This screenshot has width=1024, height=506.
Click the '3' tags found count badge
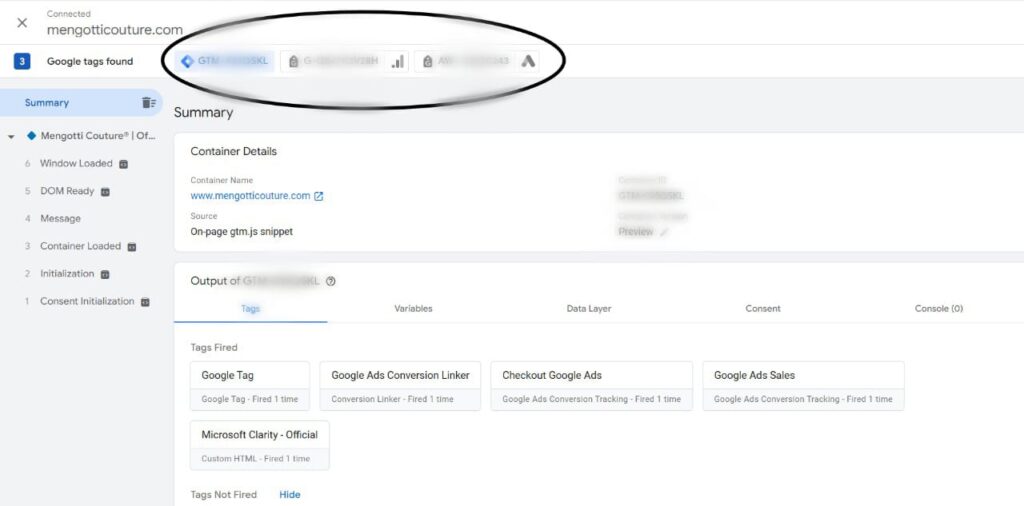point(22,61)
